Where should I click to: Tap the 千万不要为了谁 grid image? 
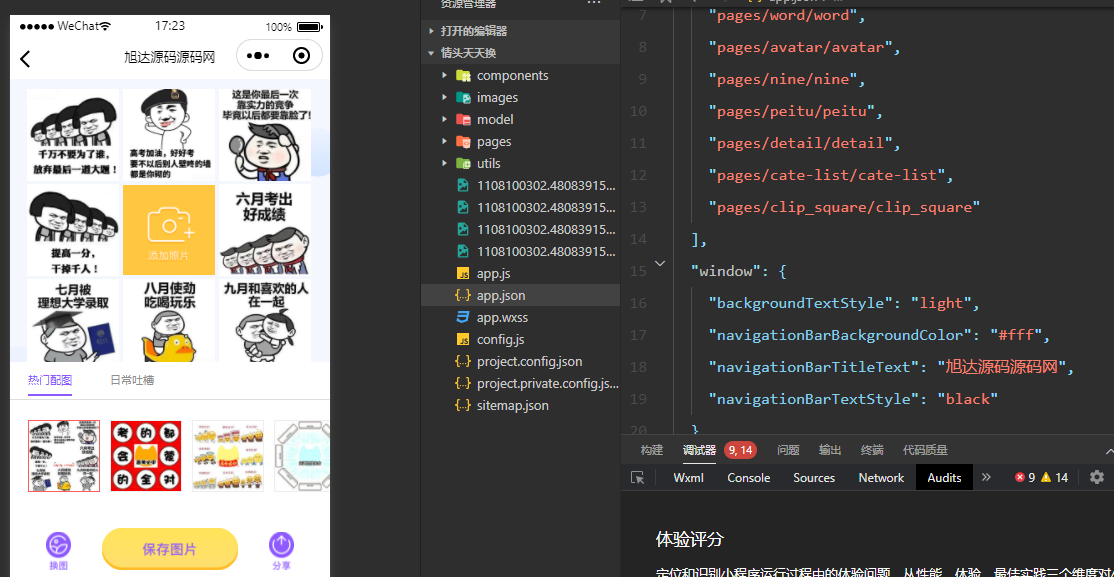point(73,135)
